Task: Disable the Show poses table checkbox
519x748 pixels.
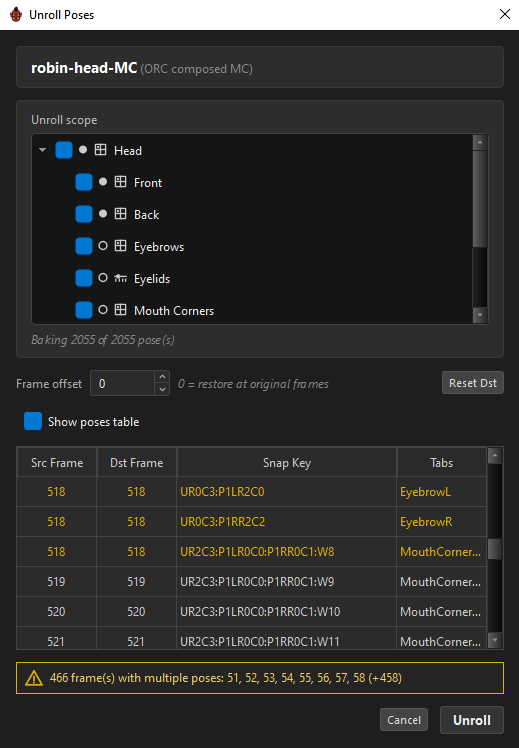Action: coord(33,421)
